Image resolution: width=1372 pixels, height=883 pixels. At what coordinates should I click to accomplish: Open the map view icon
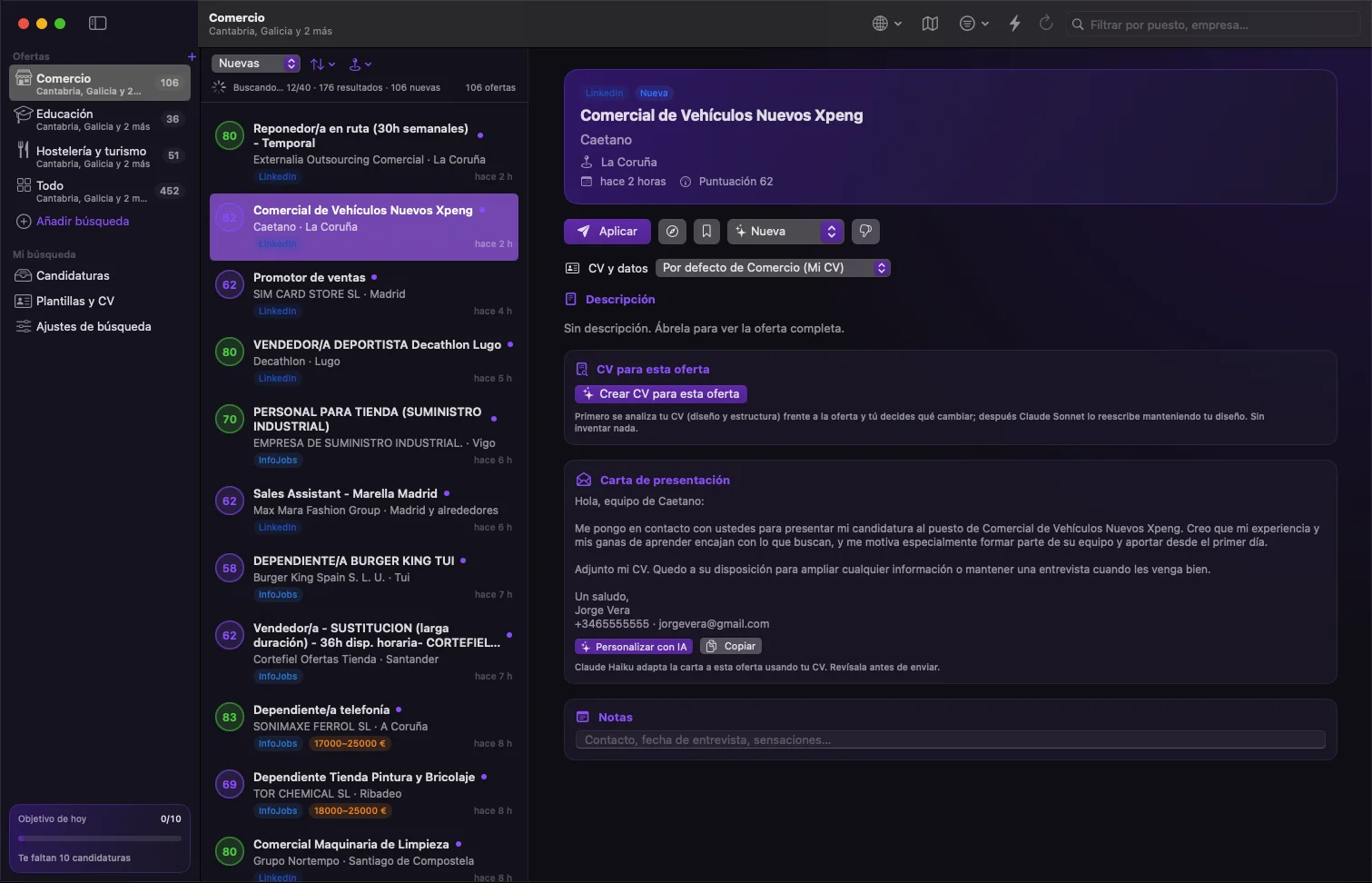[930, 24]
